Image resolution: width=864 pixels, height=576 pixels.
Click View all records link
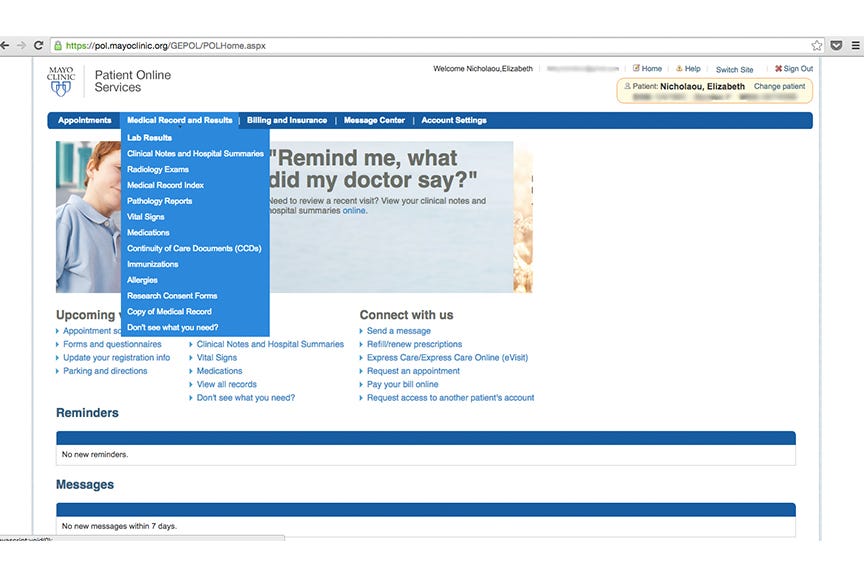pos(226,384)
